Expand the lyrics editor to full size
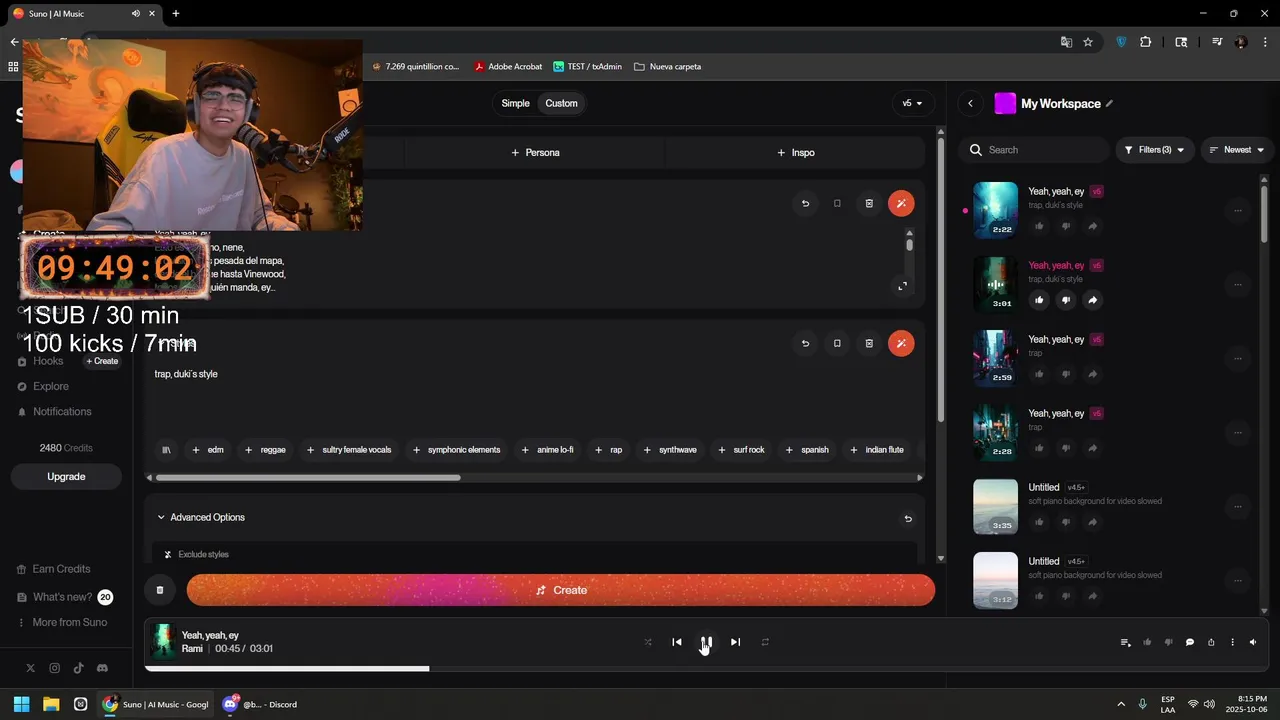 (x=902, y=286)
